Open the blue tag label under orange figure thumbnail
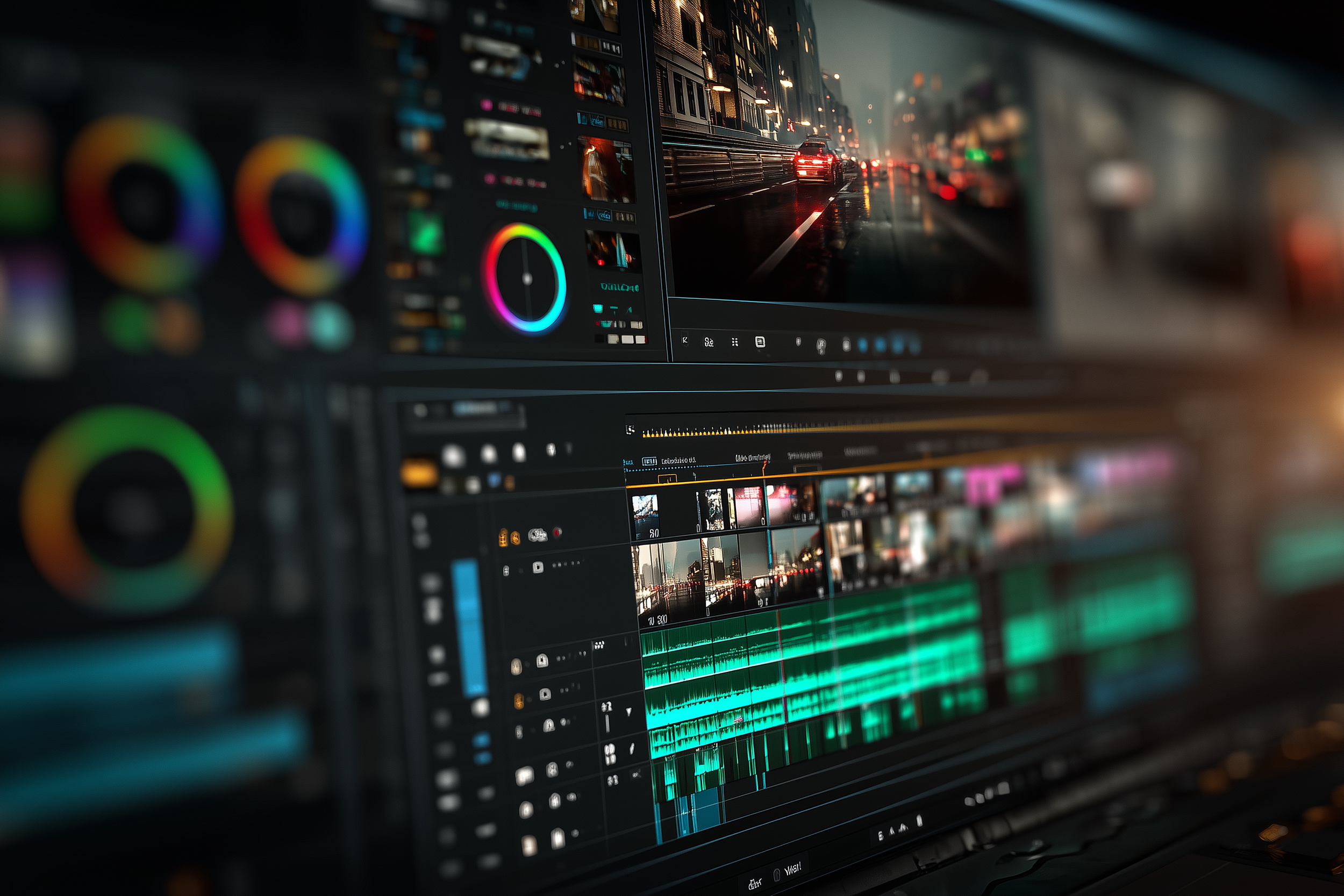Viewport: 1344px width, 896px height. [603, 215]
